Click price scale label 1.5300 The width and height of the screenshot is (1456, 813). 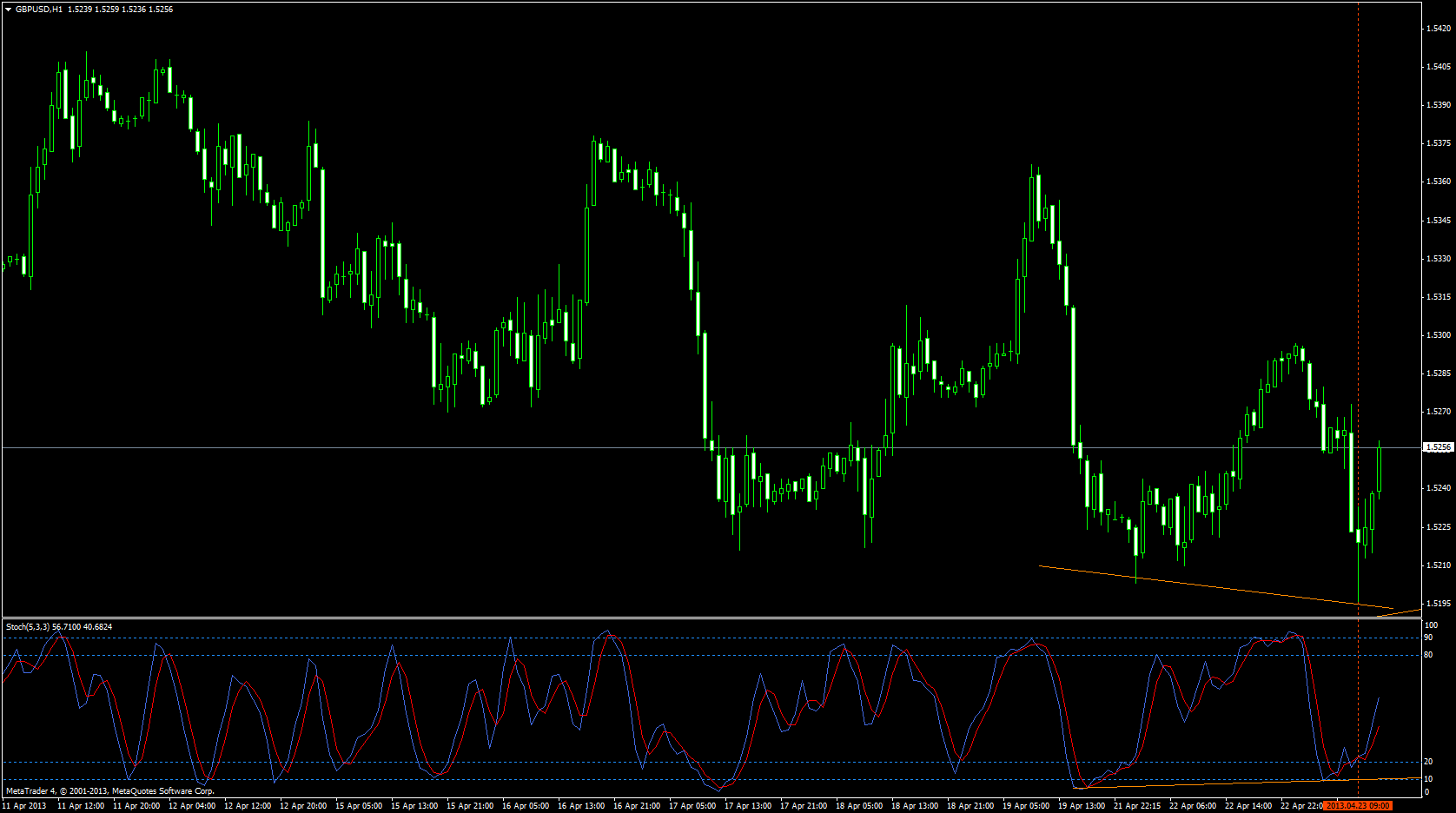coord(1439,335)
